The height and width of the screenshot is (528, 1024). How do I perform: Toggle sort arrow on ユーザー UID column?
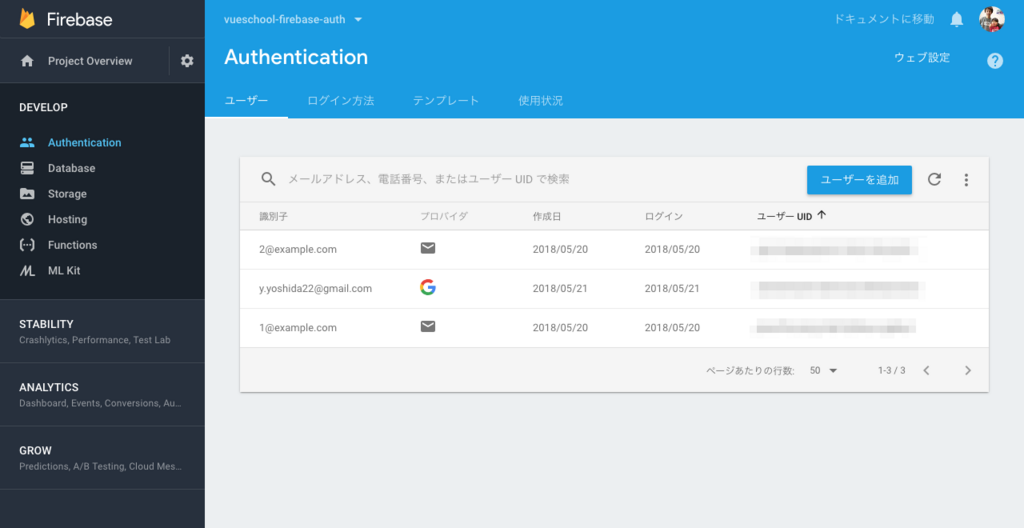point(822,215)
